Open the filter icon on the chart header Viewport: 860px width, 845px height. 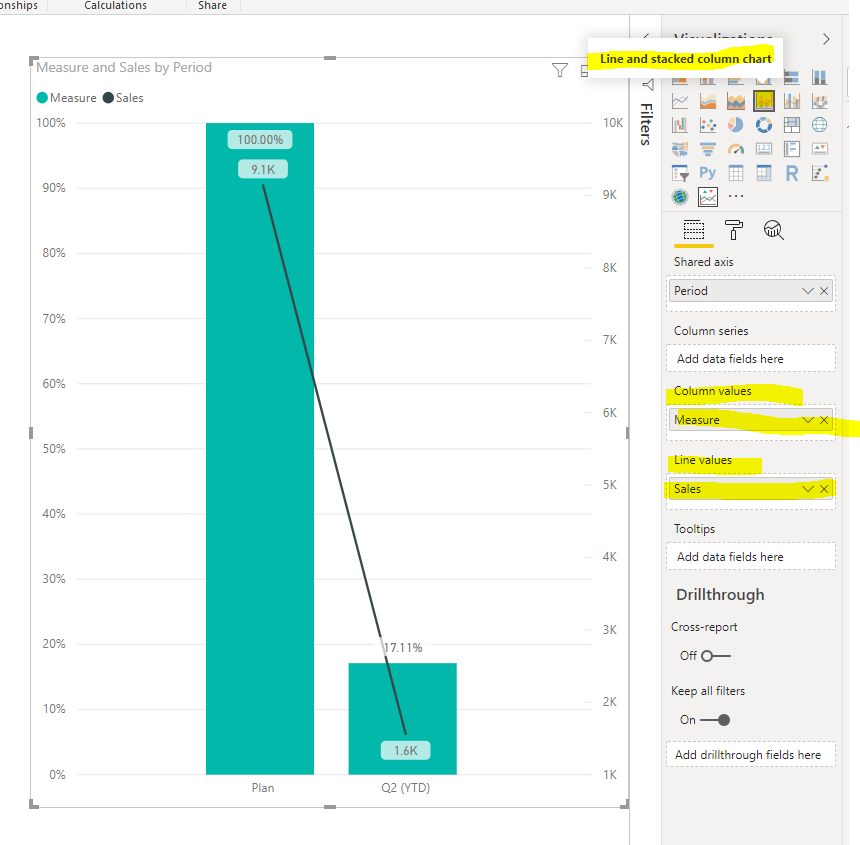pos(559,70)
